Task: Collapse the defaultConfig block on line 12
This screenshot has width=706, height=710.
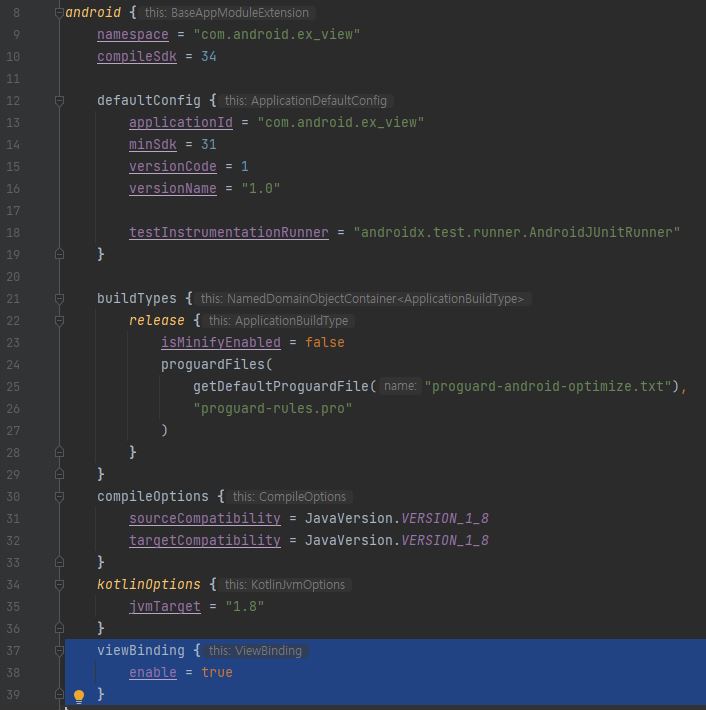Action: coord(59,101)
